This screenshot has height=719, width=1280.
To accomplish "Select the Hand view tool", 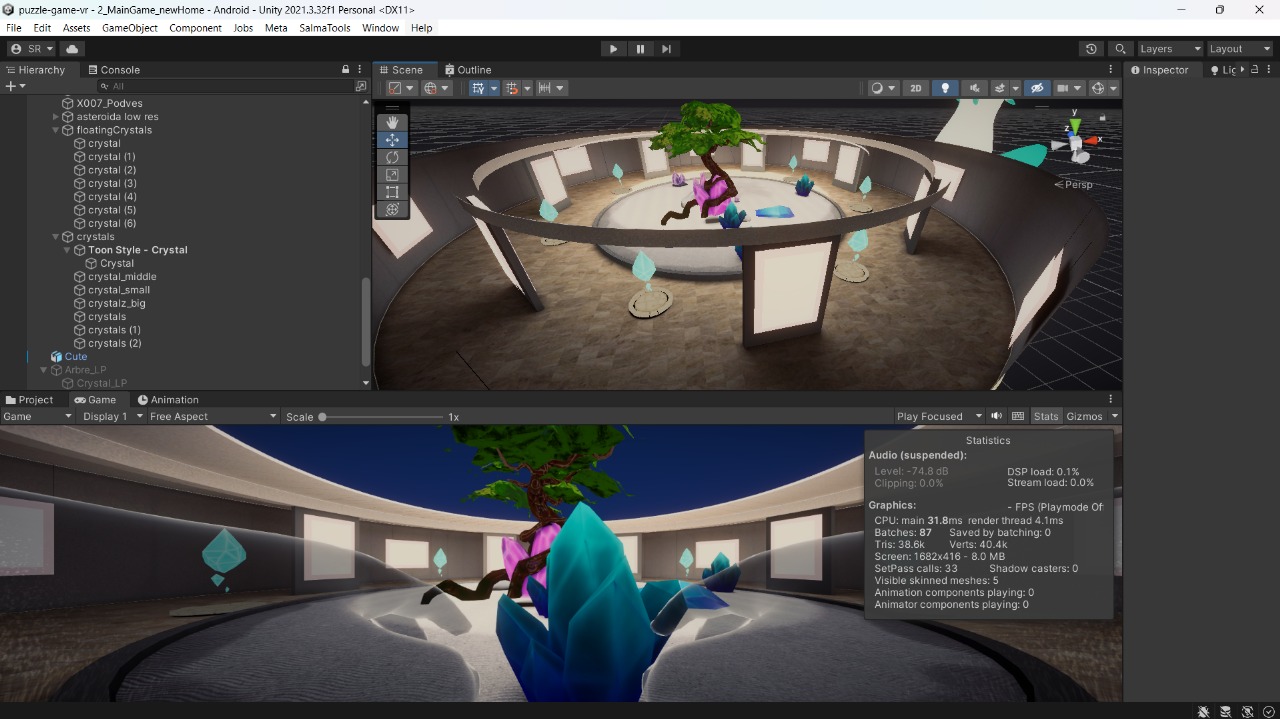I will [392, 122].
